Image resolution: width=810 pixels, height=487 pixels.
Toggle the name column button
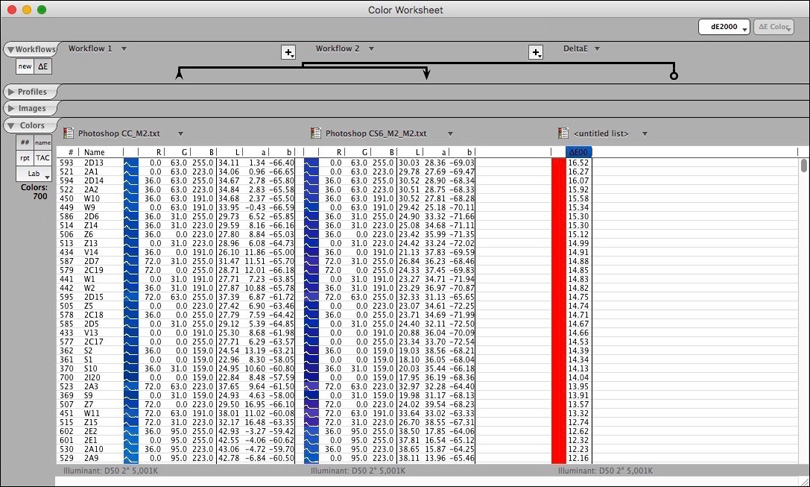(43, 142)
